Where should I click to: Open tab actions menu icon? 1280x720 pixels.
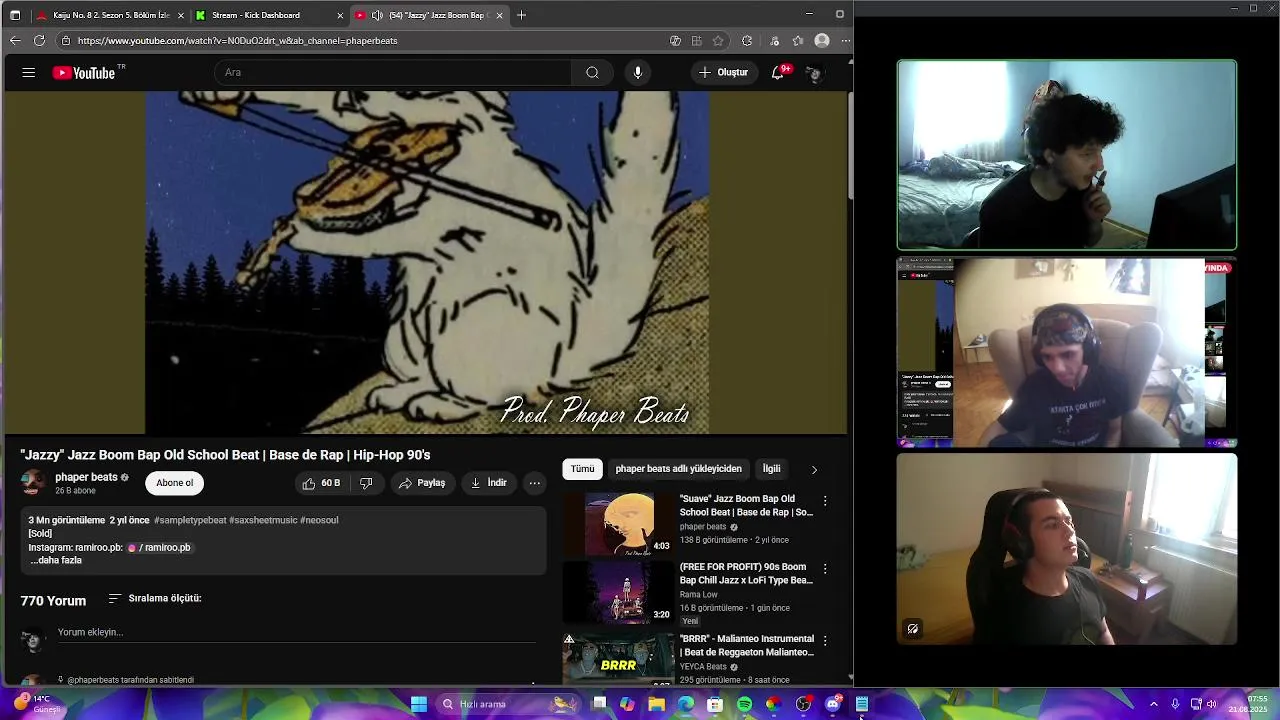[15, 15]
